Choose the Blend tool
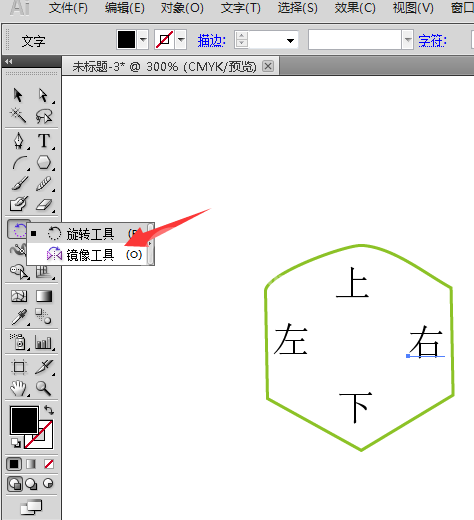The image size is (474, 520). (x=44, y=316)
